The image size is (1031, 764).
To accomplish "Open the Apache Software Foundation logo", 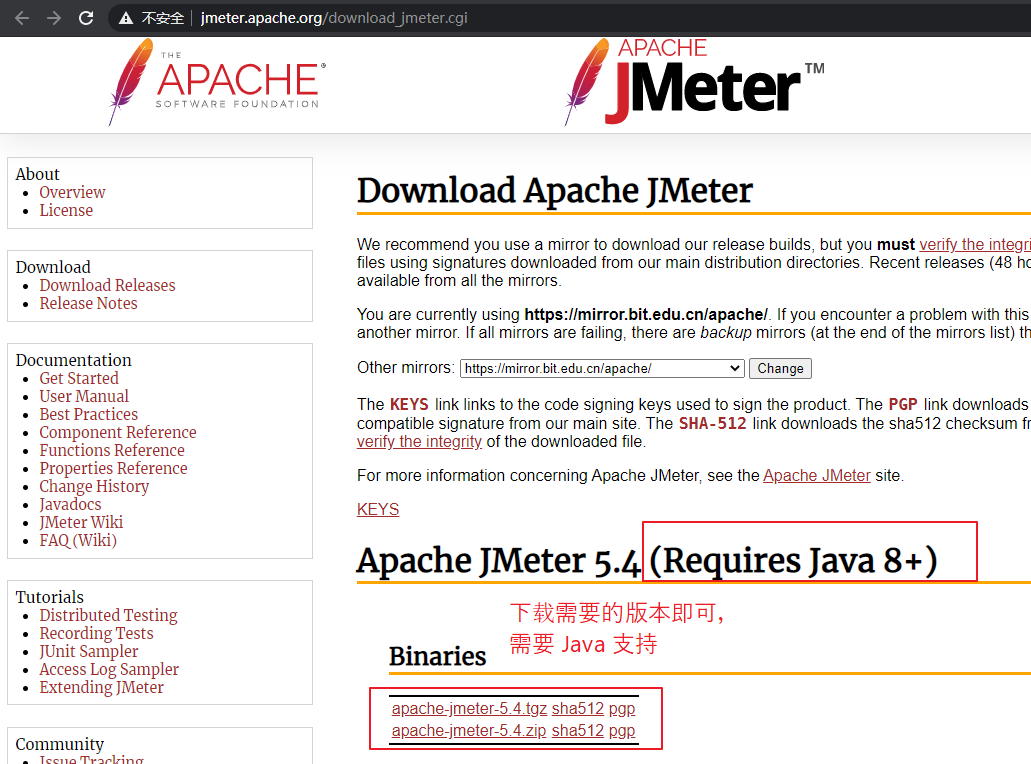I will click(x=217, y=82).
